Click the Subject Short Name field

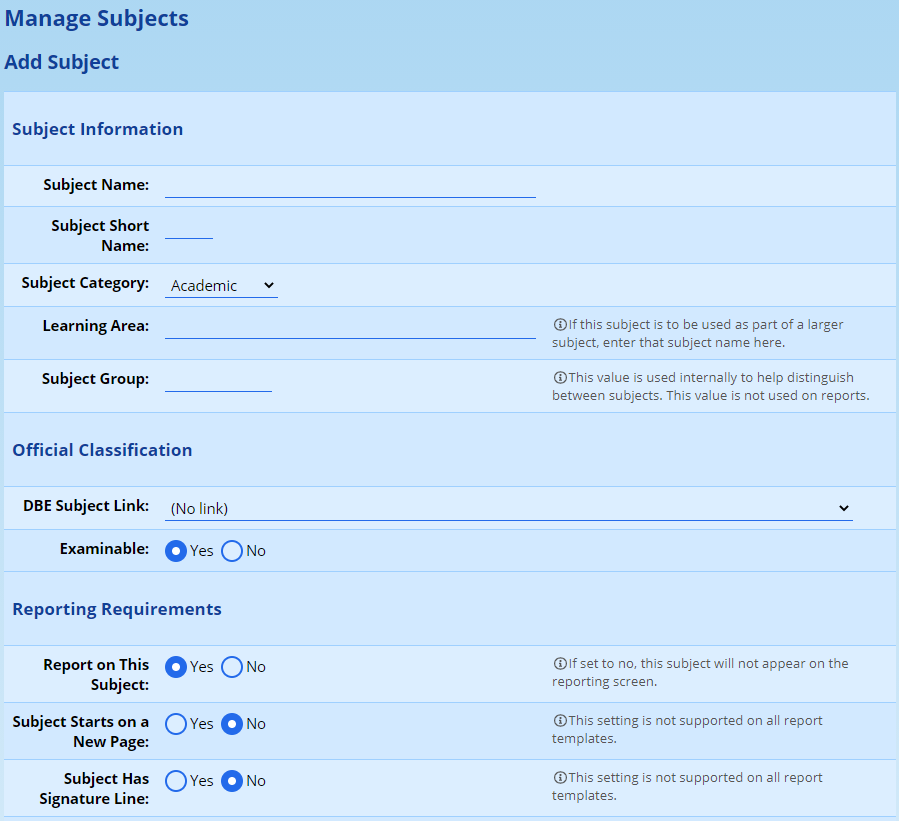189,228
